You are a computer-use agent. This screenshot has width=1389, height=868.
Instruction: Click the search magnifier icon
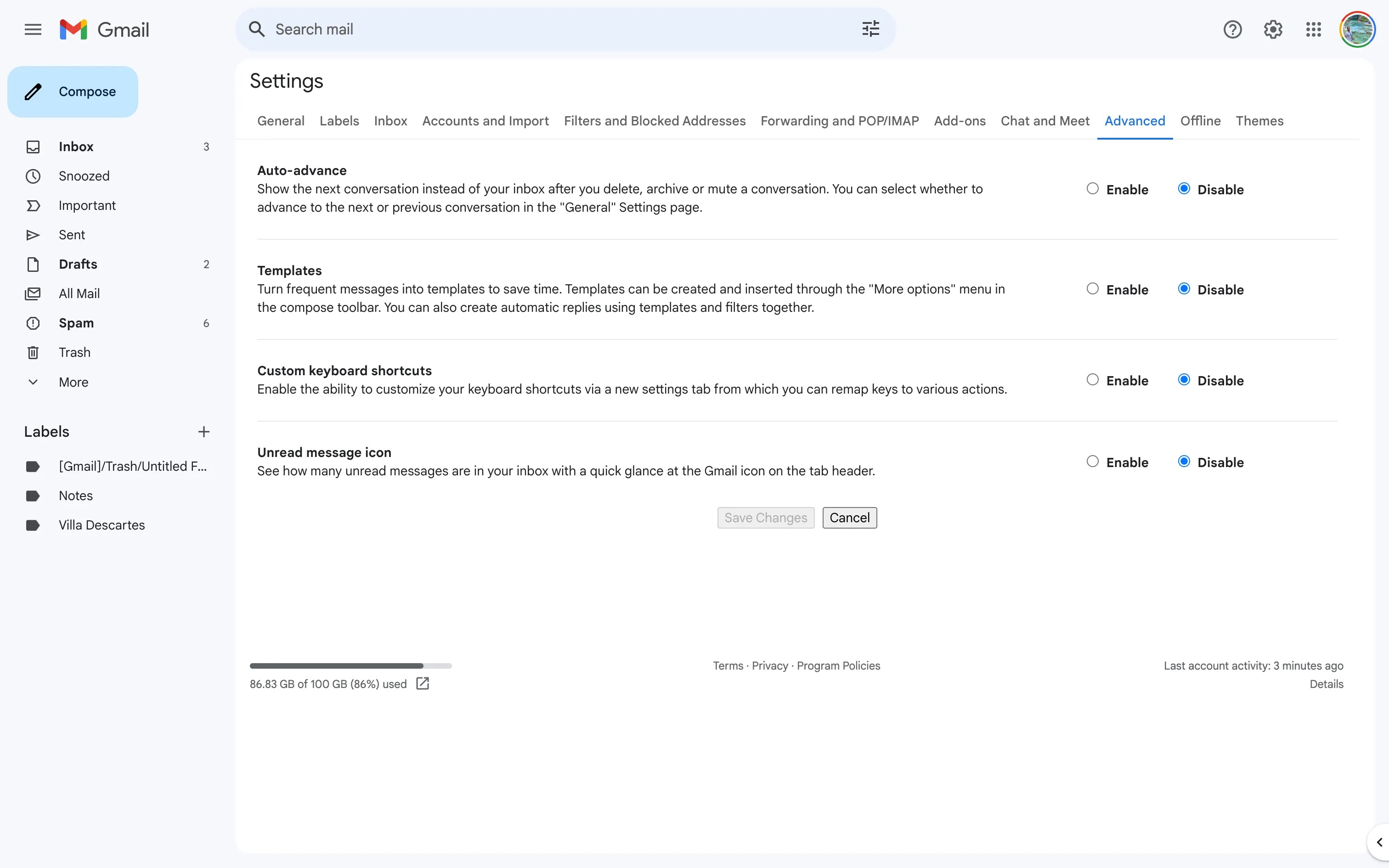[257, 29]
